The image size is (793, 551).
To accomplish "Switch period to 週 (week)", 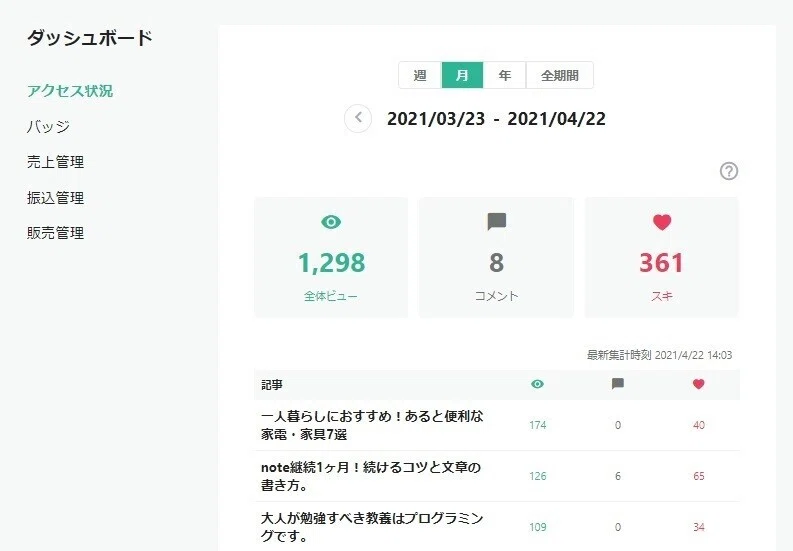I will (420, 75).
